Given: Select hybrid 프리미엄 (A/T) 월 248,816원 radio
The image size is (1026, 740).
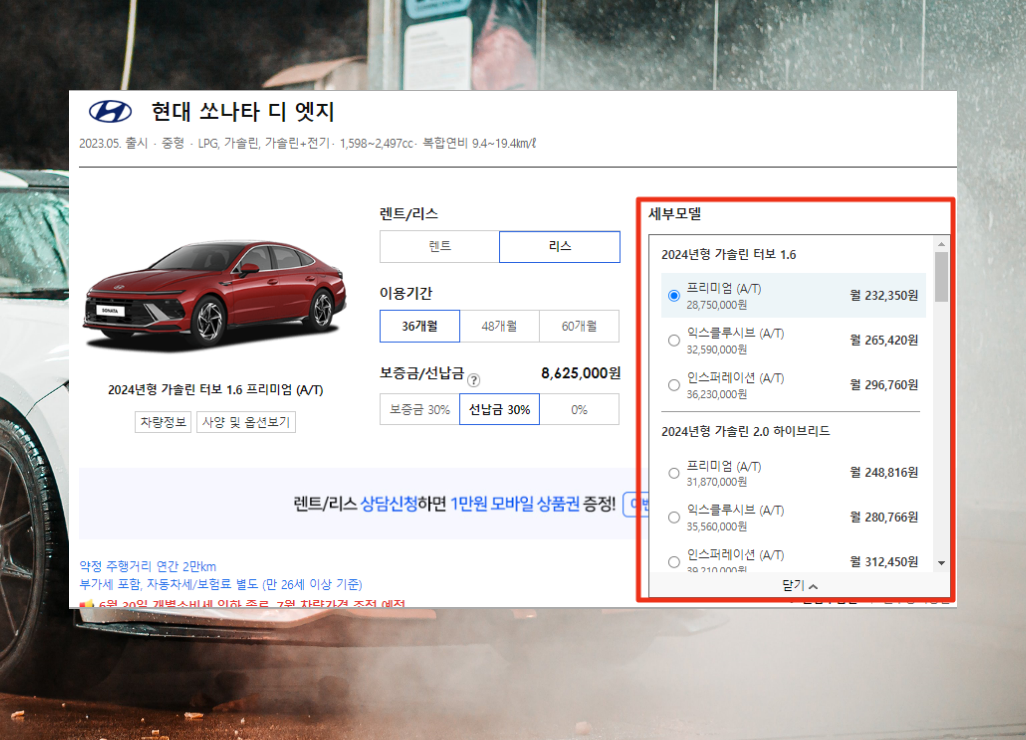Looking at the screenshot, I should pos(673,472).
